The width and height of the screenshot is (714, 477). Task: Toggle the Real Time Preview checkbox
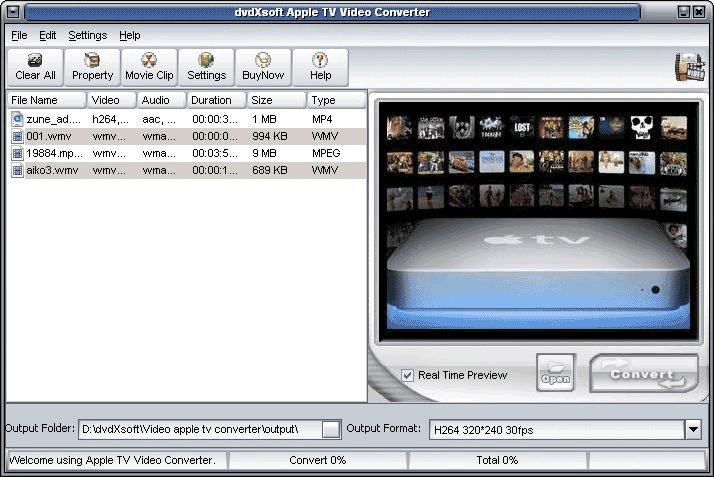tap(407, 375)
